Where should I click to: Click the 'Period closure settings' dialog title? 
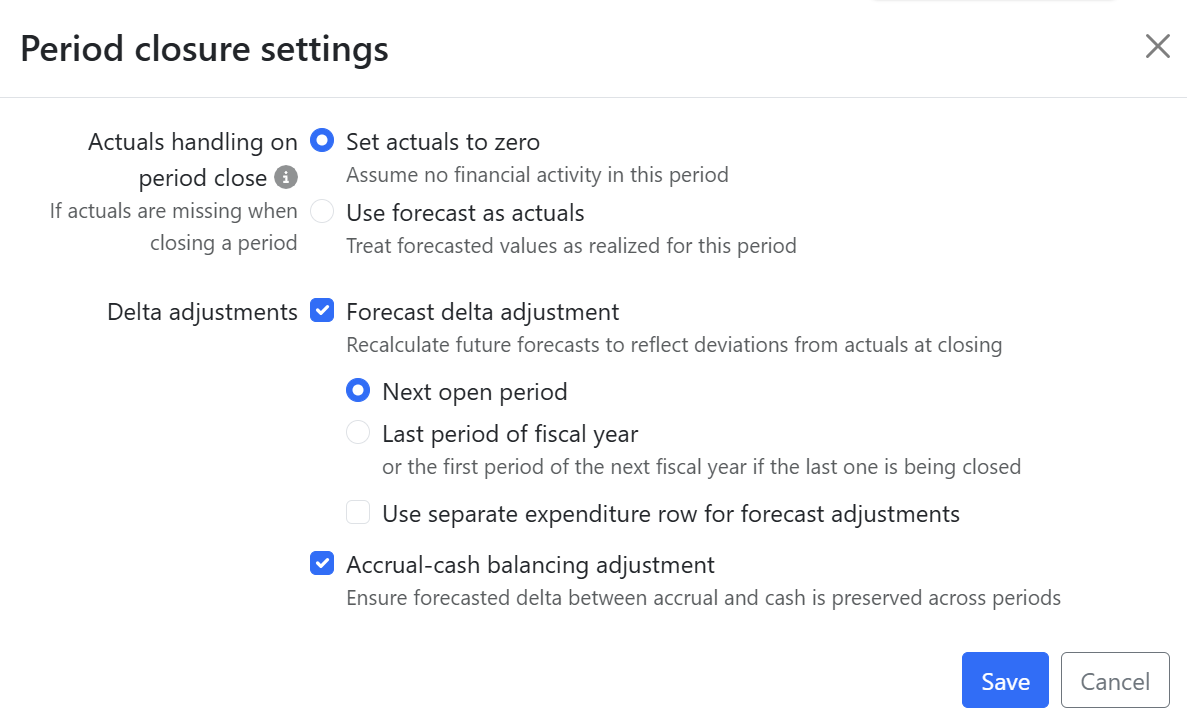[204, 49]
